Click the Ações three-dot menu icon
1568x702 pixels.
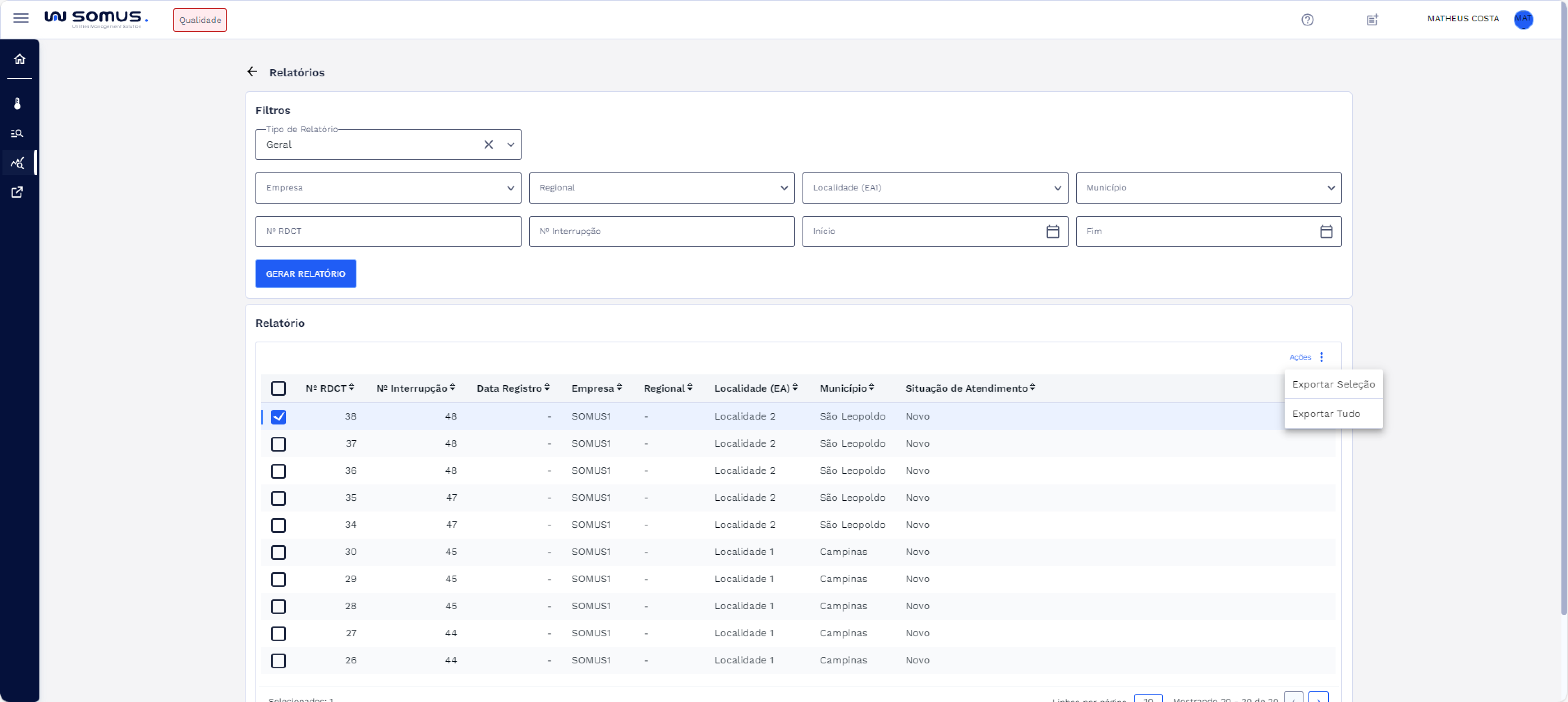pos(1321,357)
